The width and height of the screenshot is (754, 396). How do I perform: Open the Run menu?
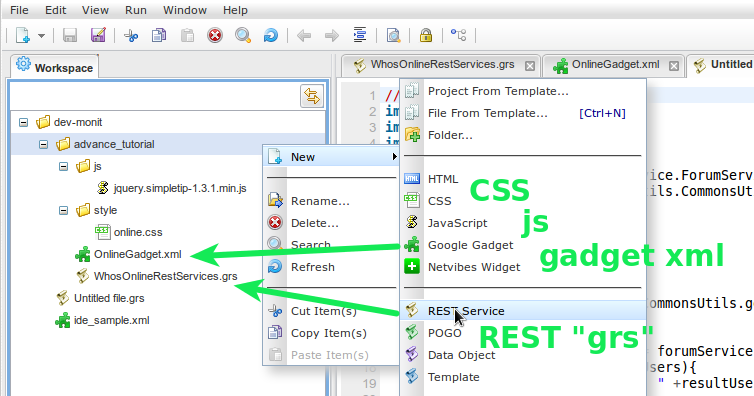tap(136, 10)
